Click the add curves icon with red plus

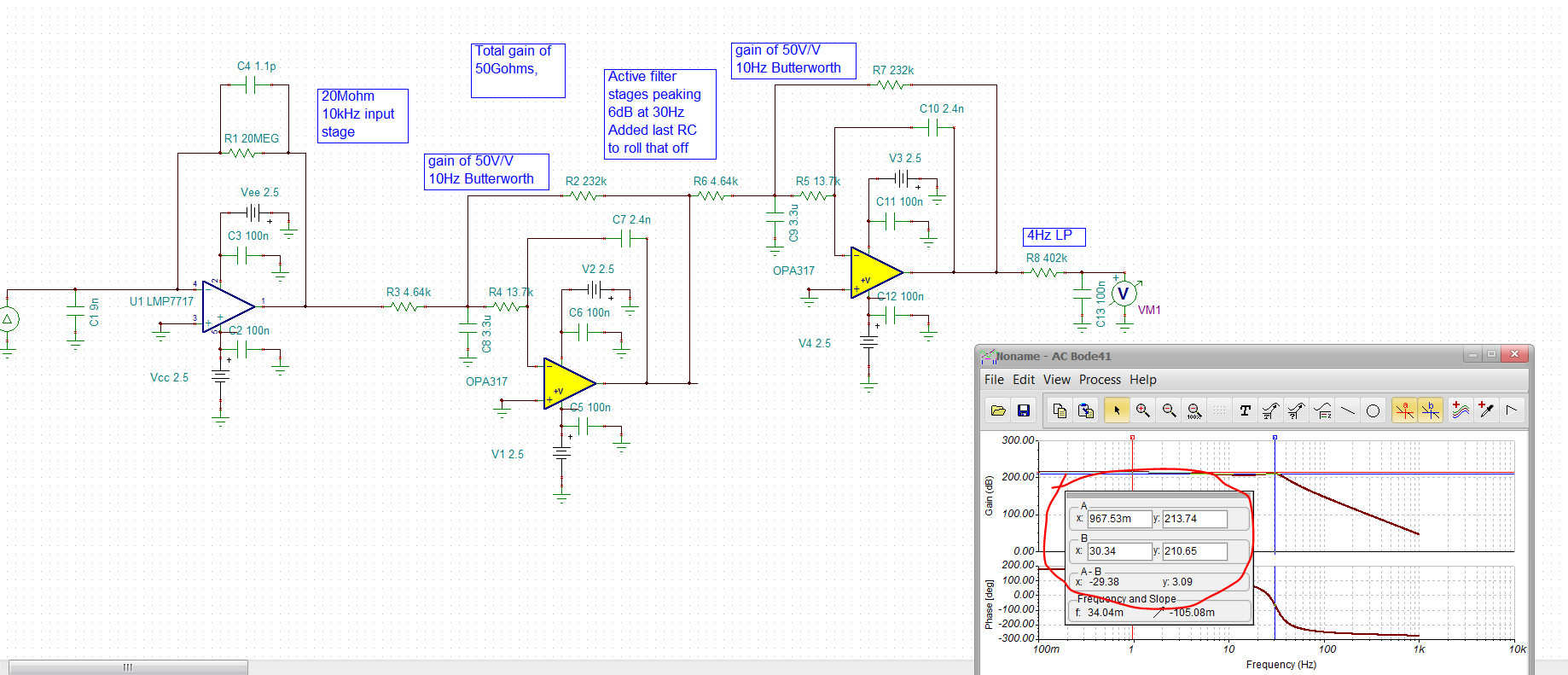(x=1461, y=410)
